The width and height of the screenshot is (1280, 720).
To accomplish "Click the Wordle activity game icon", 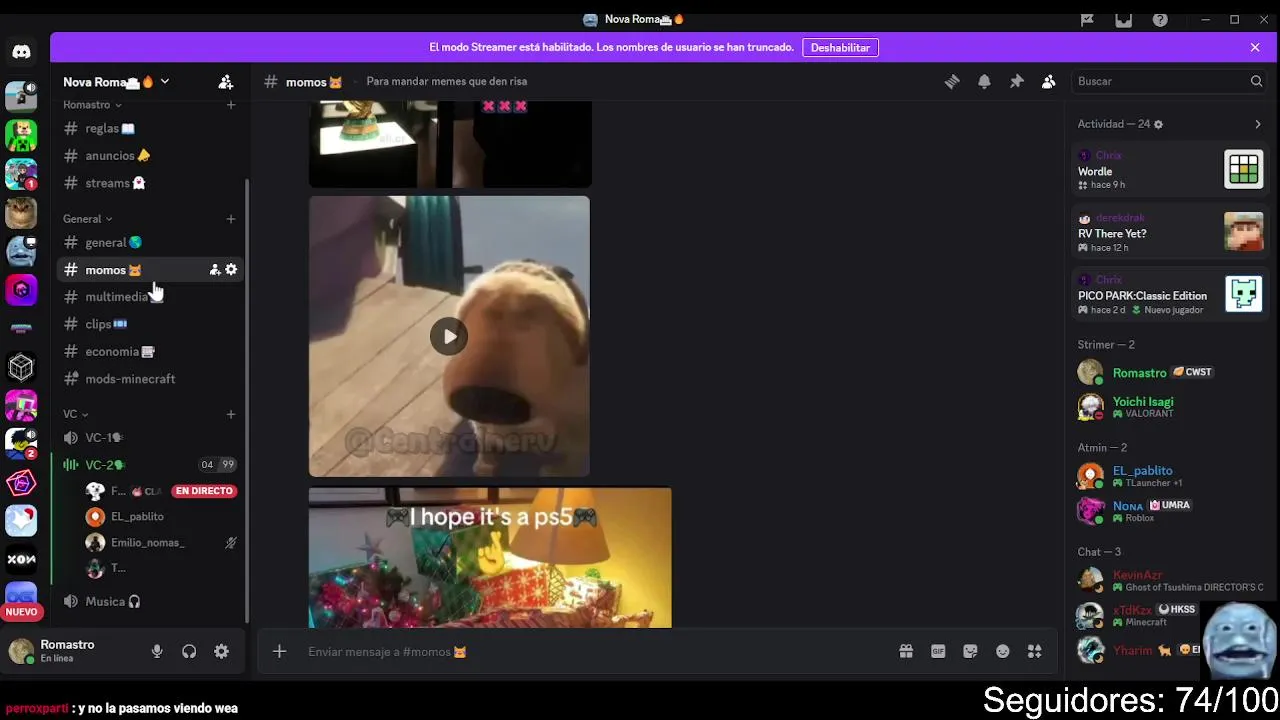I will (1244, 170).
